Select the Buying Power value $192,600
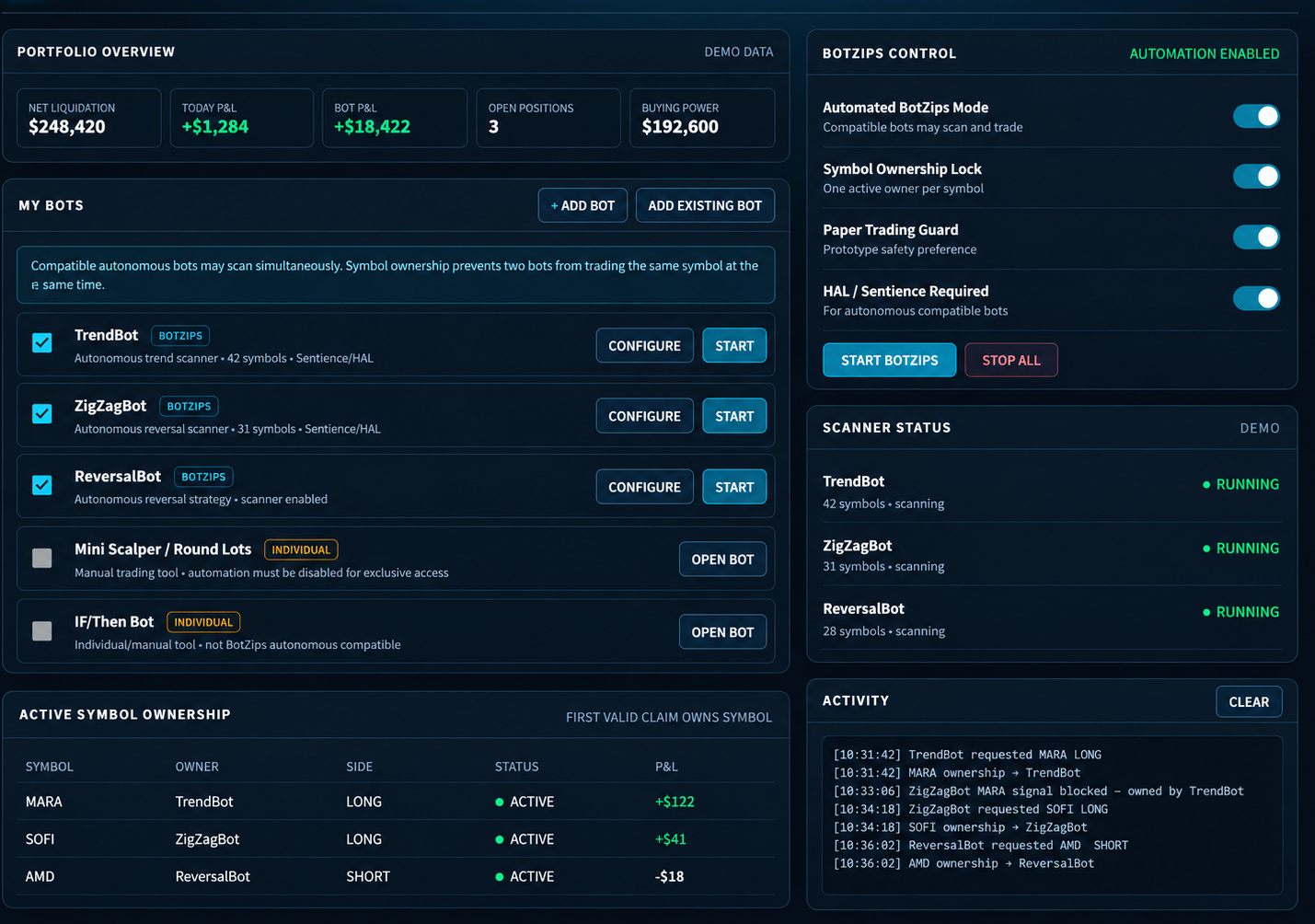This screenshot has width=1315, height=924. (x=680, y=127)
